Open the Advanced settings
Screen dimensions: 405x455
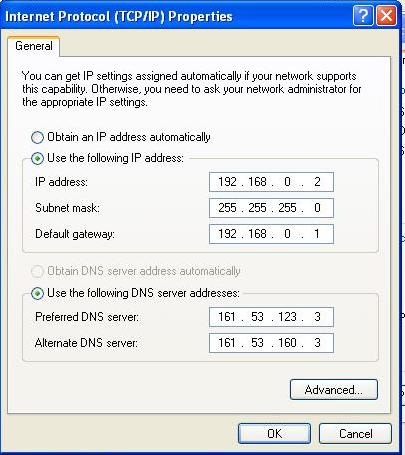[x=334, y=390]
